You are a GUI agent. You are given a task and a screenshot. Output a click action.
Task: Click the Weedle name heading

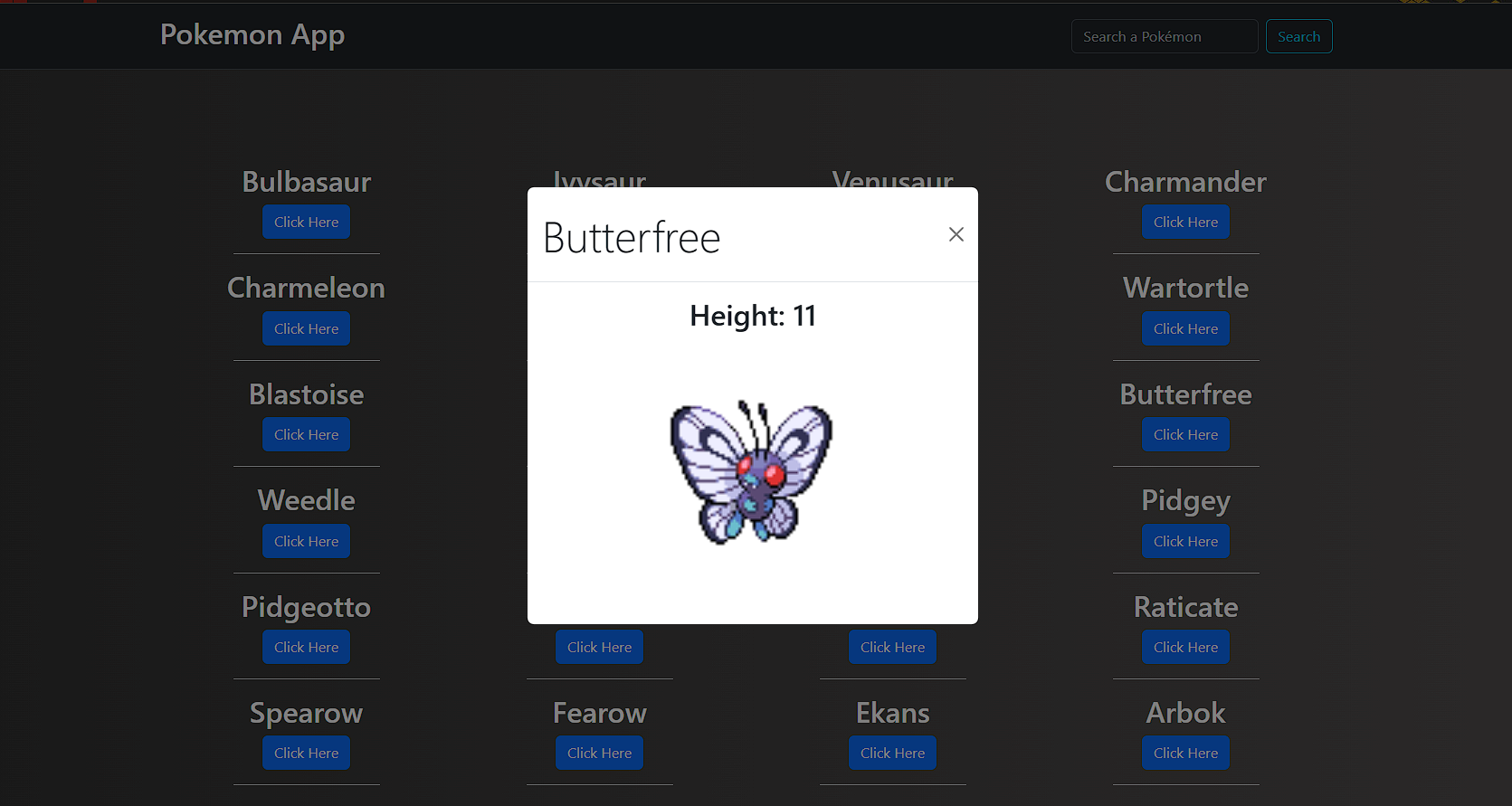point(306,500)
